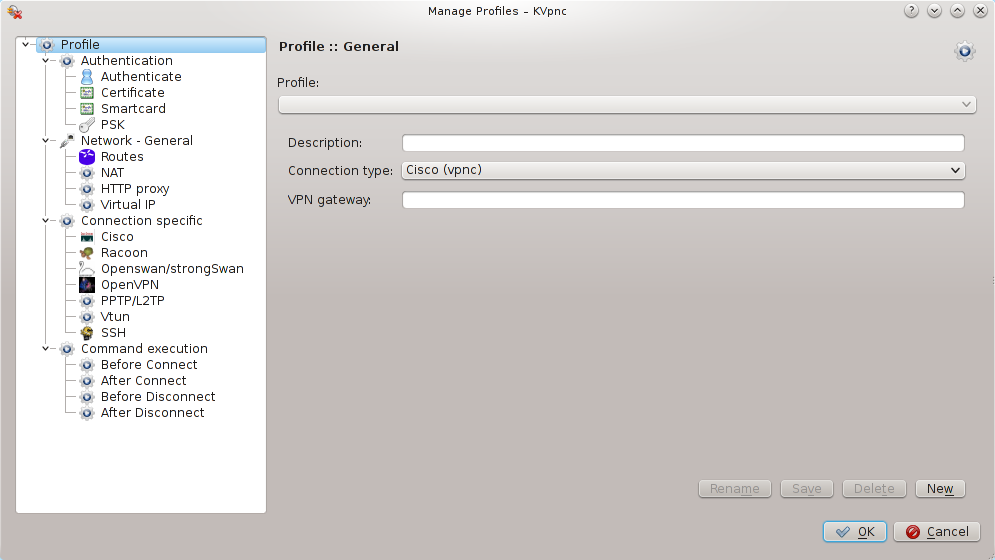The height and width of the screenshot is (560, 995).
Task: Click the Racoon icon in tree
Action: (x=87, y=253)
